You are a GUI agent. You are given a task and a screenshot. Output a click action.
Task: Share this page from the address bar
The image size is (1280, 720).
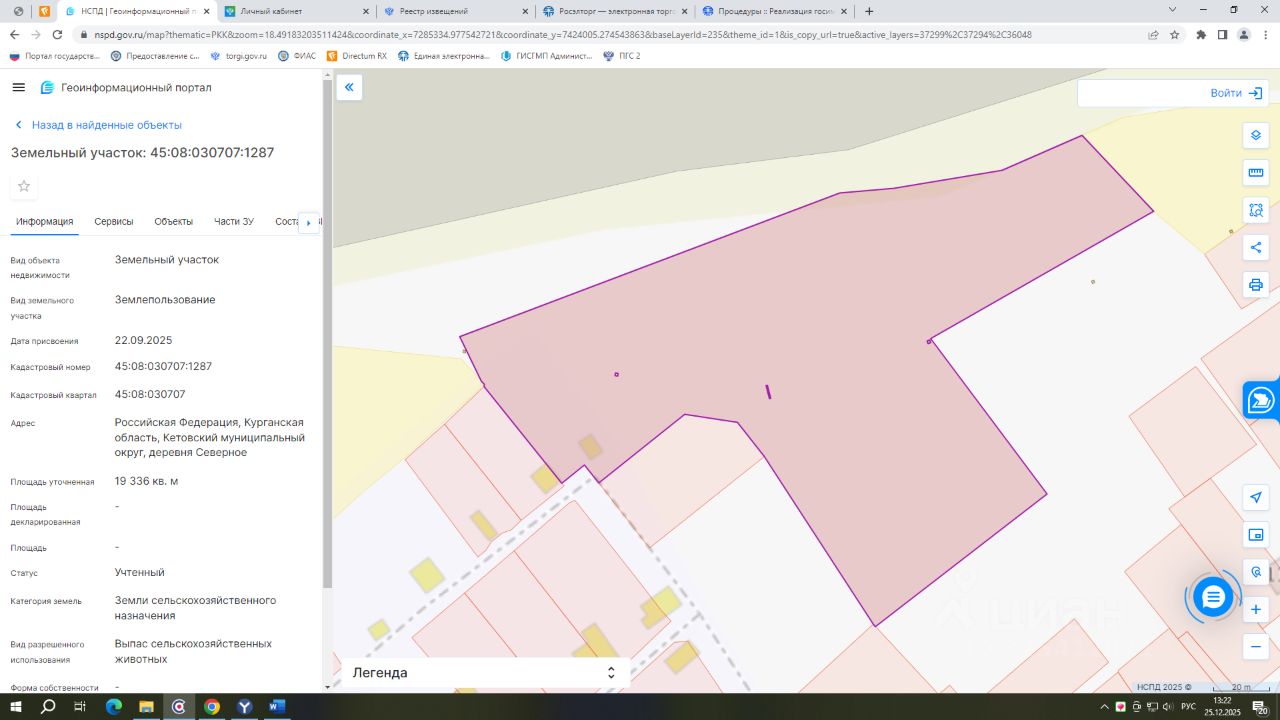1154,34
